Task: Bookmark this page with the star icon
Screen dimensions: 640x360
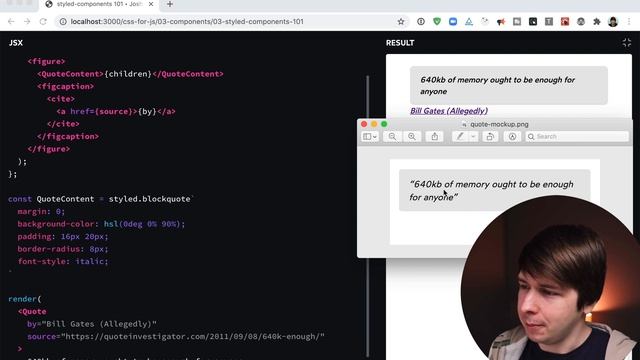Action: (x=401, y=22)
